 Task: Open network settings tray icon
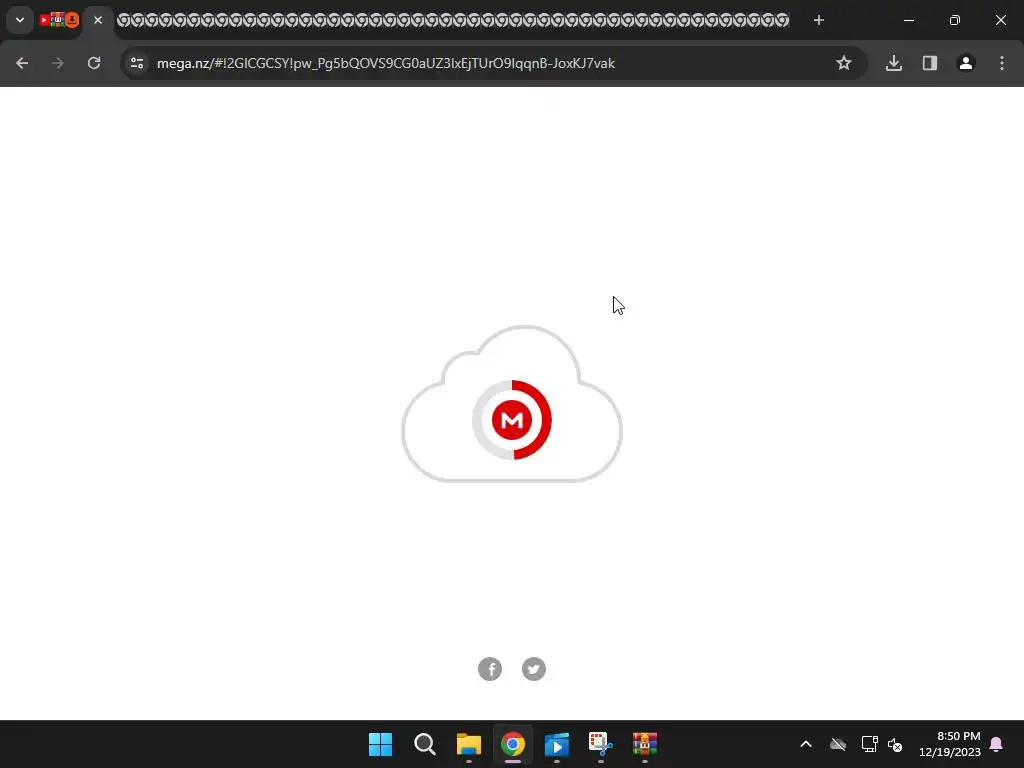click(869, 744)
